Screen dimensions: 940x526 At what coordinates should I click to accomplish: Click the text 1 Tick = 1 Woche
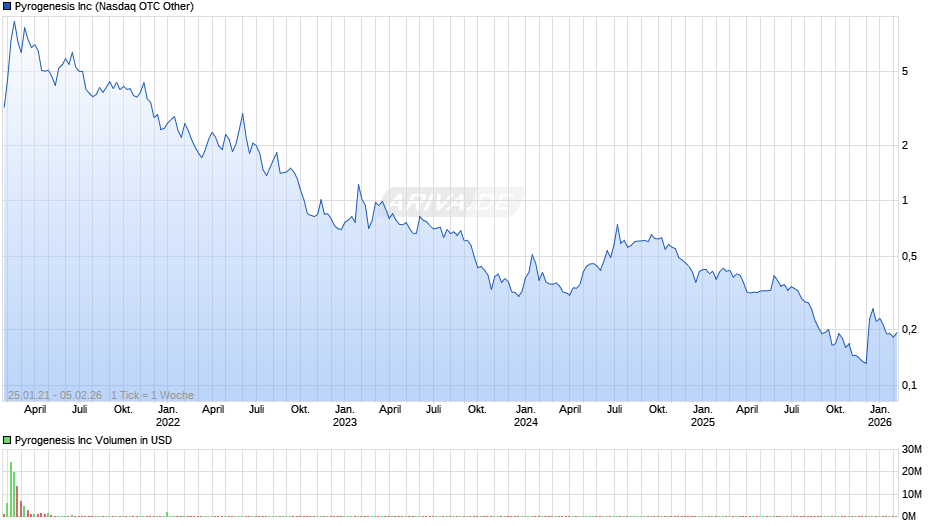click(x=152, y=395)
